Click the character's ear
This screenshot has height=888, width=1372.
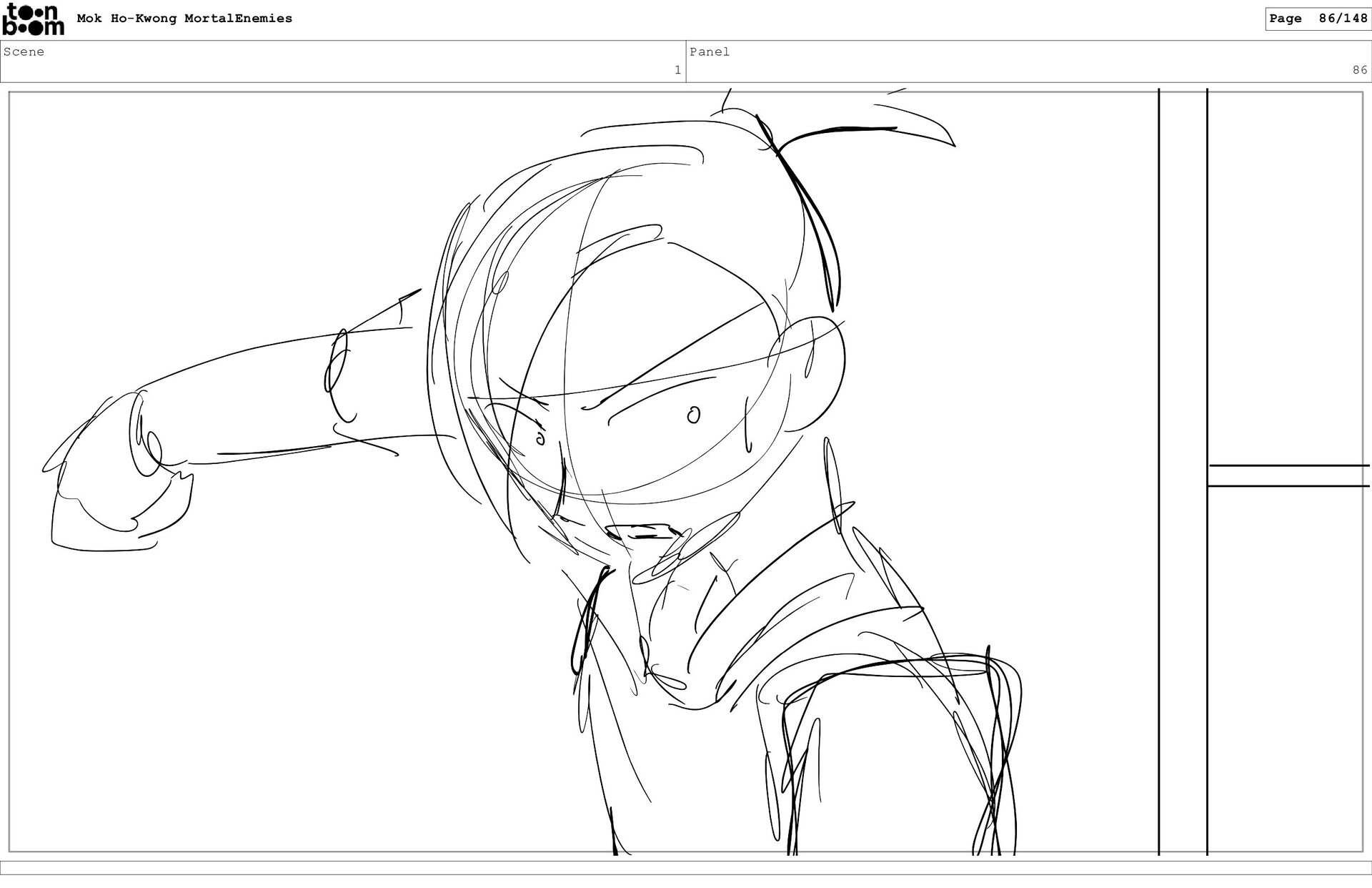811,372
